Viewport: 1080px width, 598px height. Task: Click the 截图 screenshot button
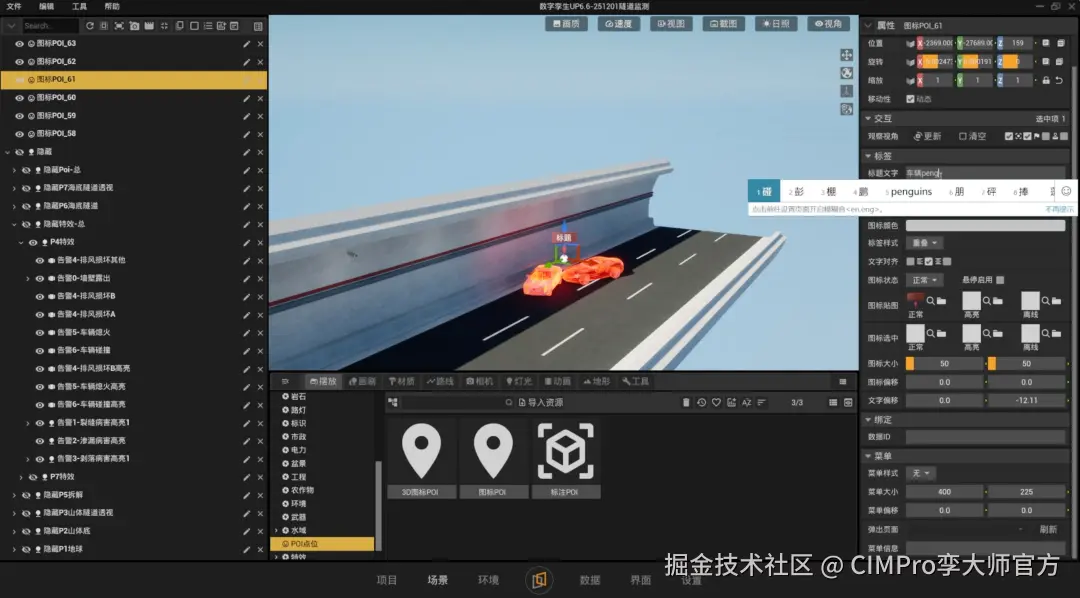pos(724,23)
